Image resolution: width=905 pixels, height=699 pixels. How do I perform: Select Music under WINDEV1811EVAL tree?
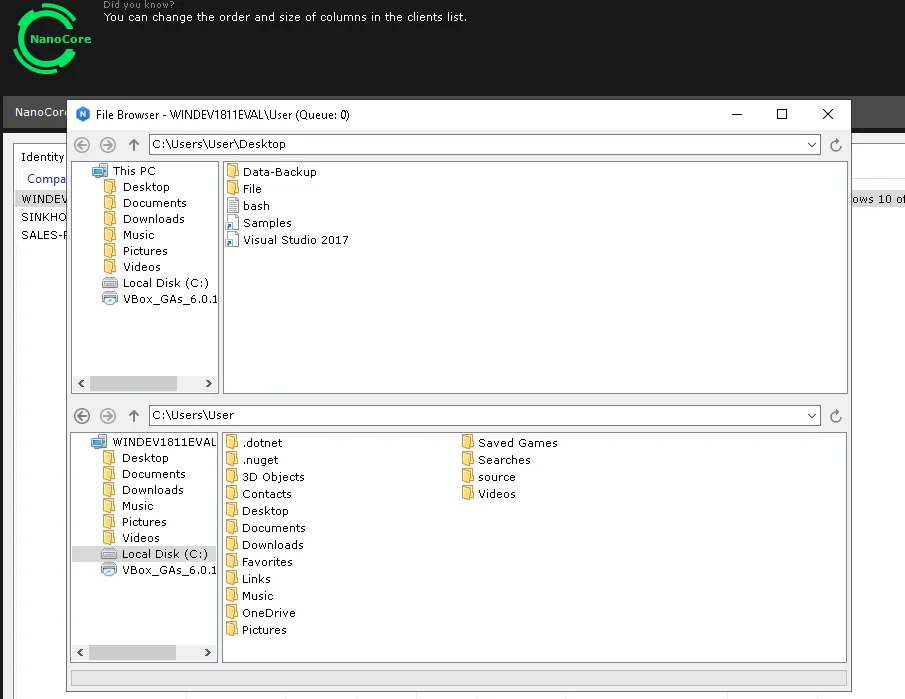coord(128,506)
